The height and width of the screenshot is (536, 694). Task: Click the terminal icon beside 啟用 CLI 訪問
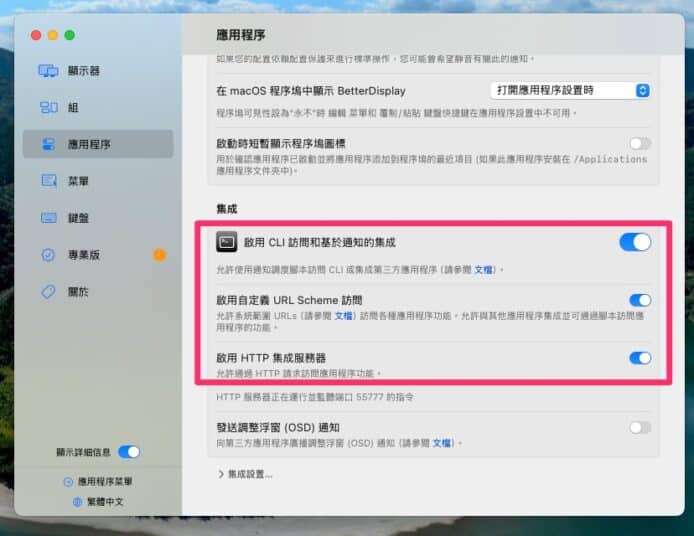pos(227,242)
